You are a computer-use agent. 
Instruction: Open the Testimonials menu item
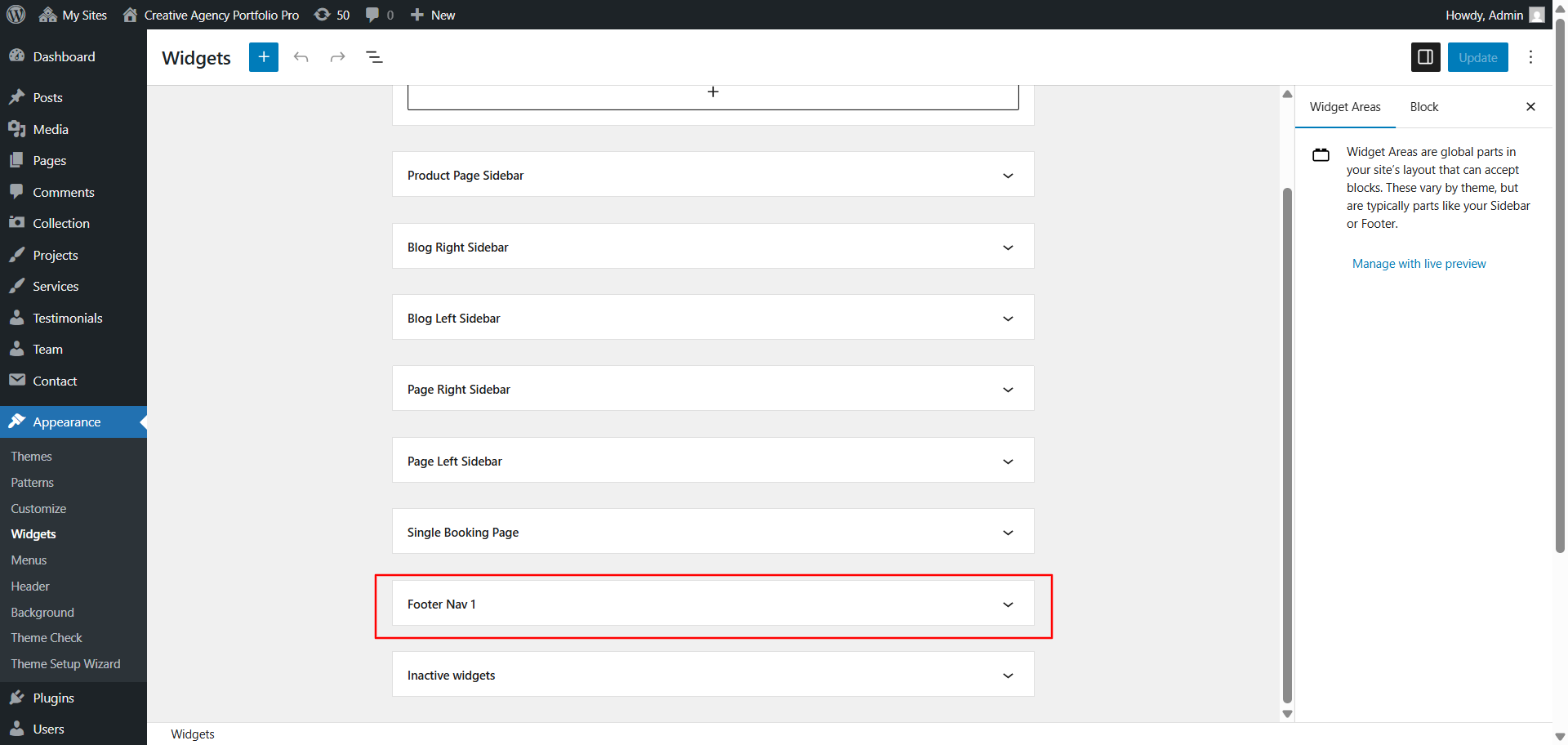73,318
